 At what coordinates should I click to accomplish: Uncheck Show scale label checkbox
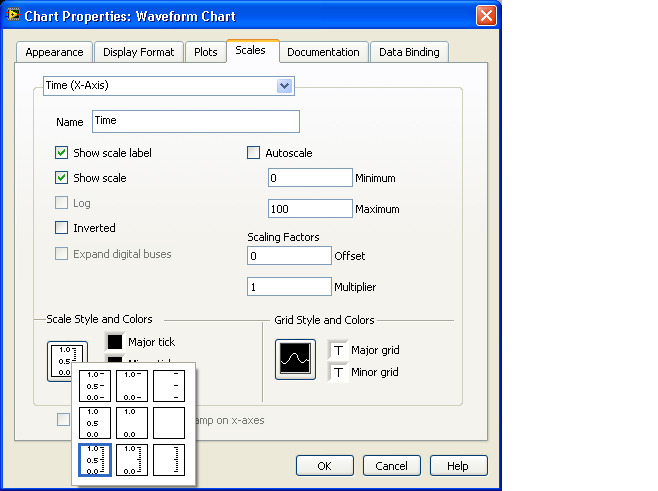(62, 153)
